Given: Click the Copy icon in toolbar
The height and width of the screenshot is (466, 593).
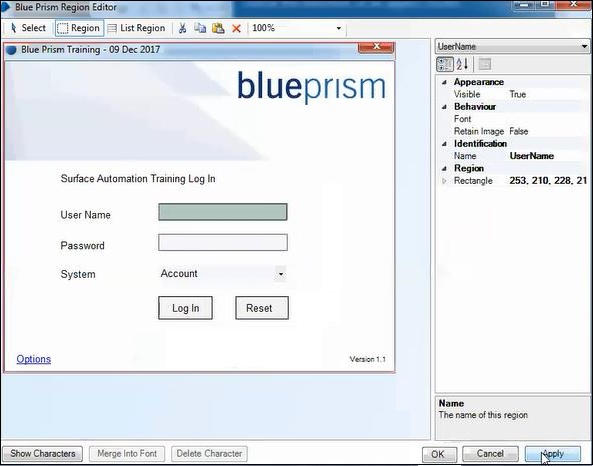Looking at the screenshot, I should coord(200,28).
